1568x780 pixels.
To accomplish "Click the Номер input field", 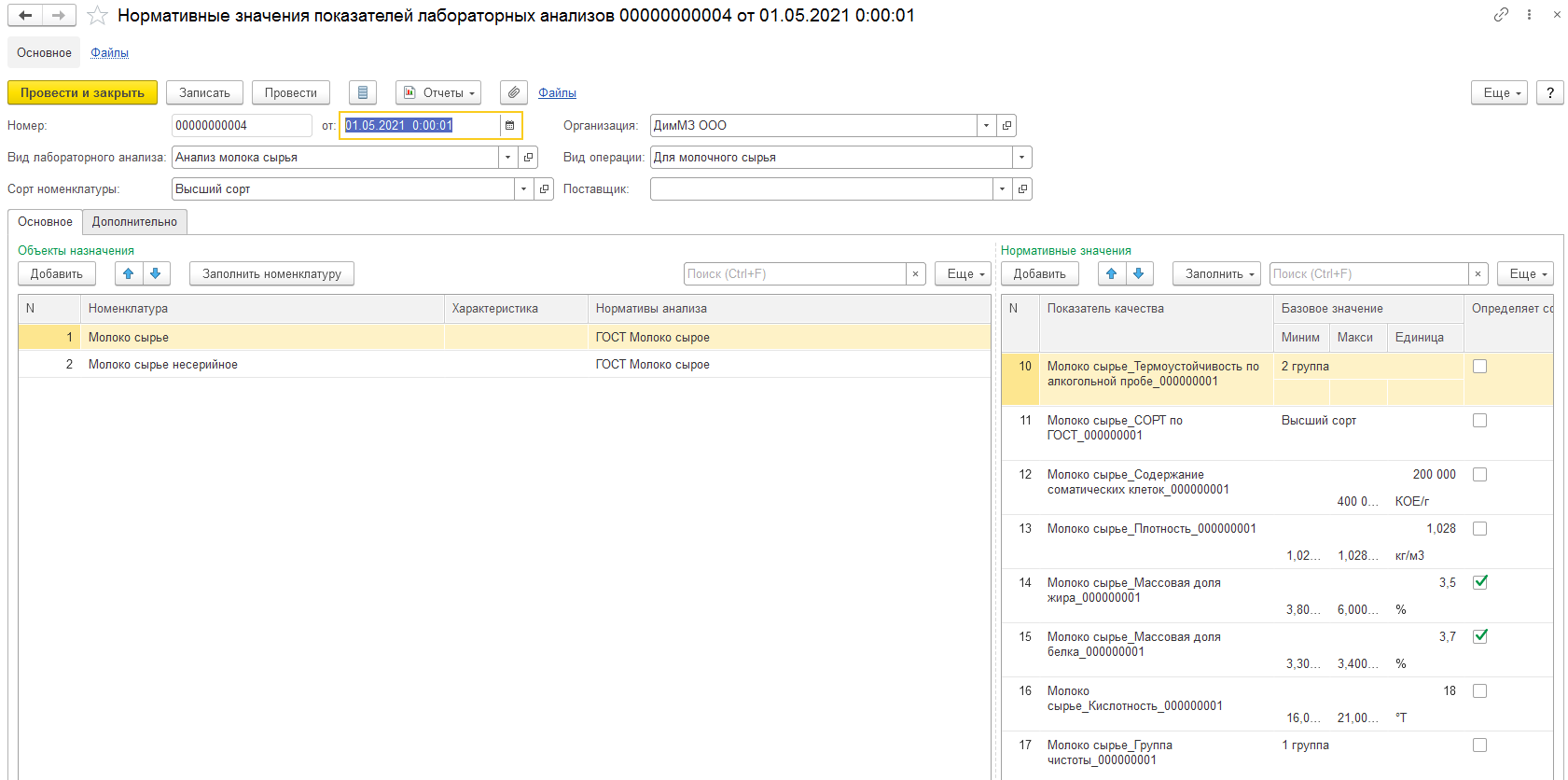I will pyautogui.click(x=242, y=125).
